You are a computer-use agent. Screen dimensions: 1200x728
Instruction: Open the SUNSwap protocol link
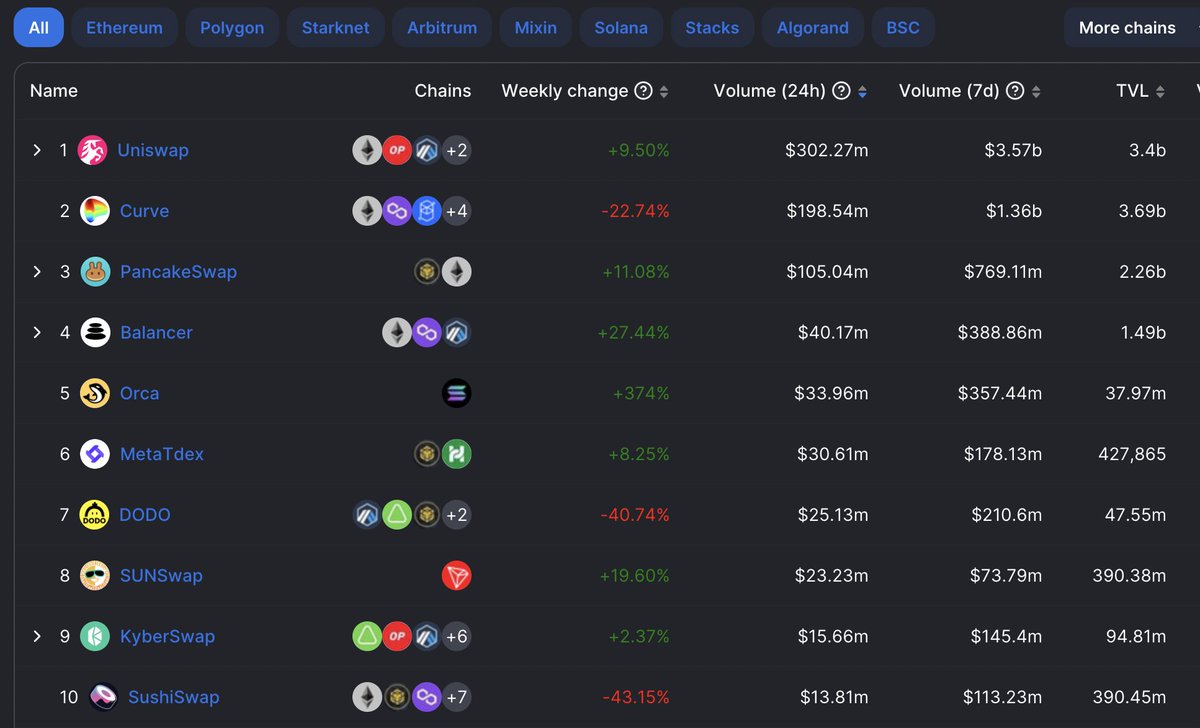161,576
